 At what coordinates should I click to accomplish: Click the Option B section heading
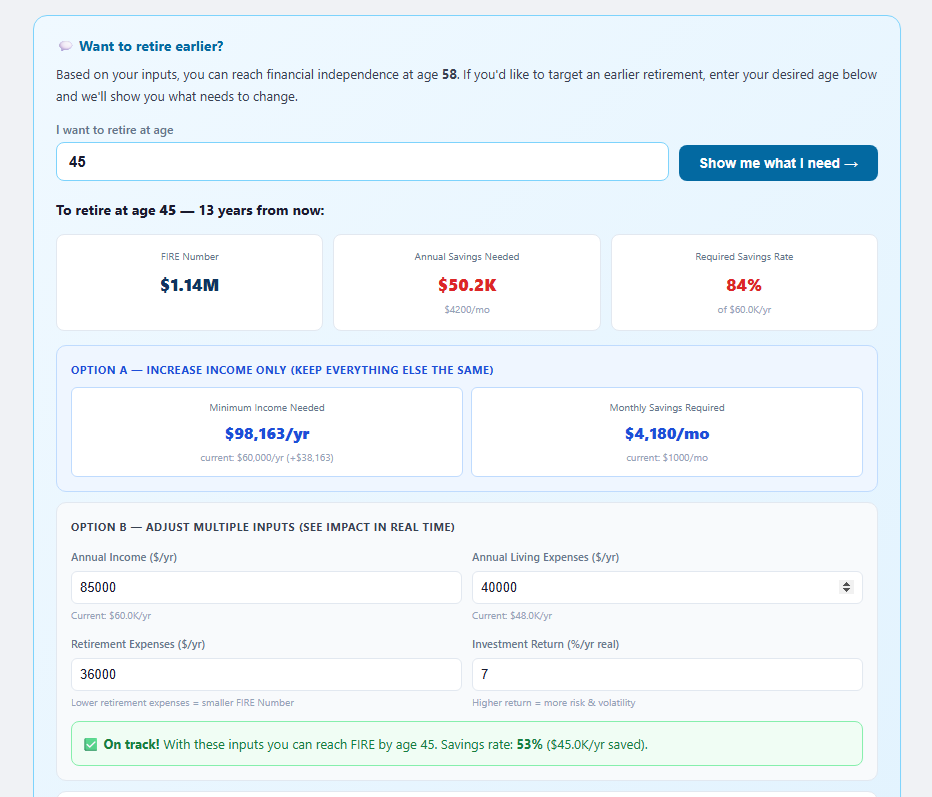(x=263, y=527)
